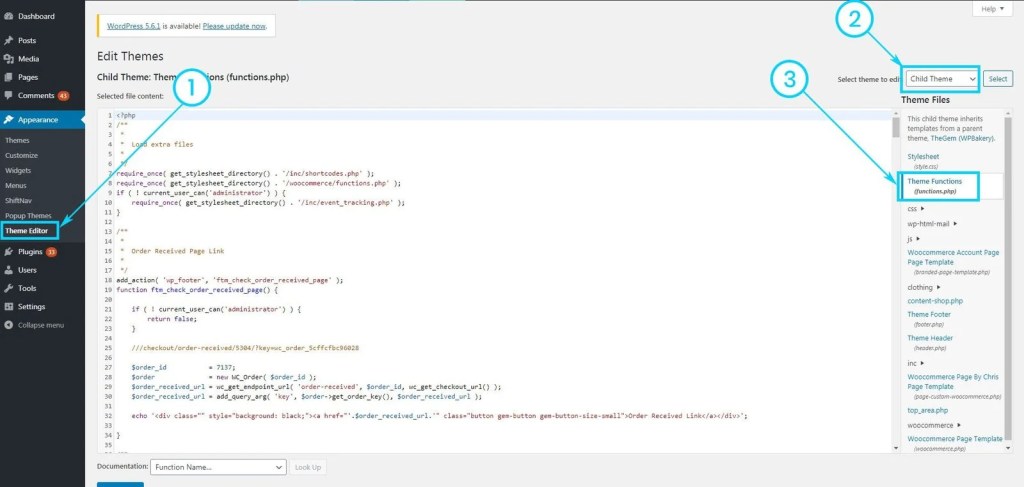Go to Customize submenu item
Screen dimensions: 1024x487
click(22, 155)
